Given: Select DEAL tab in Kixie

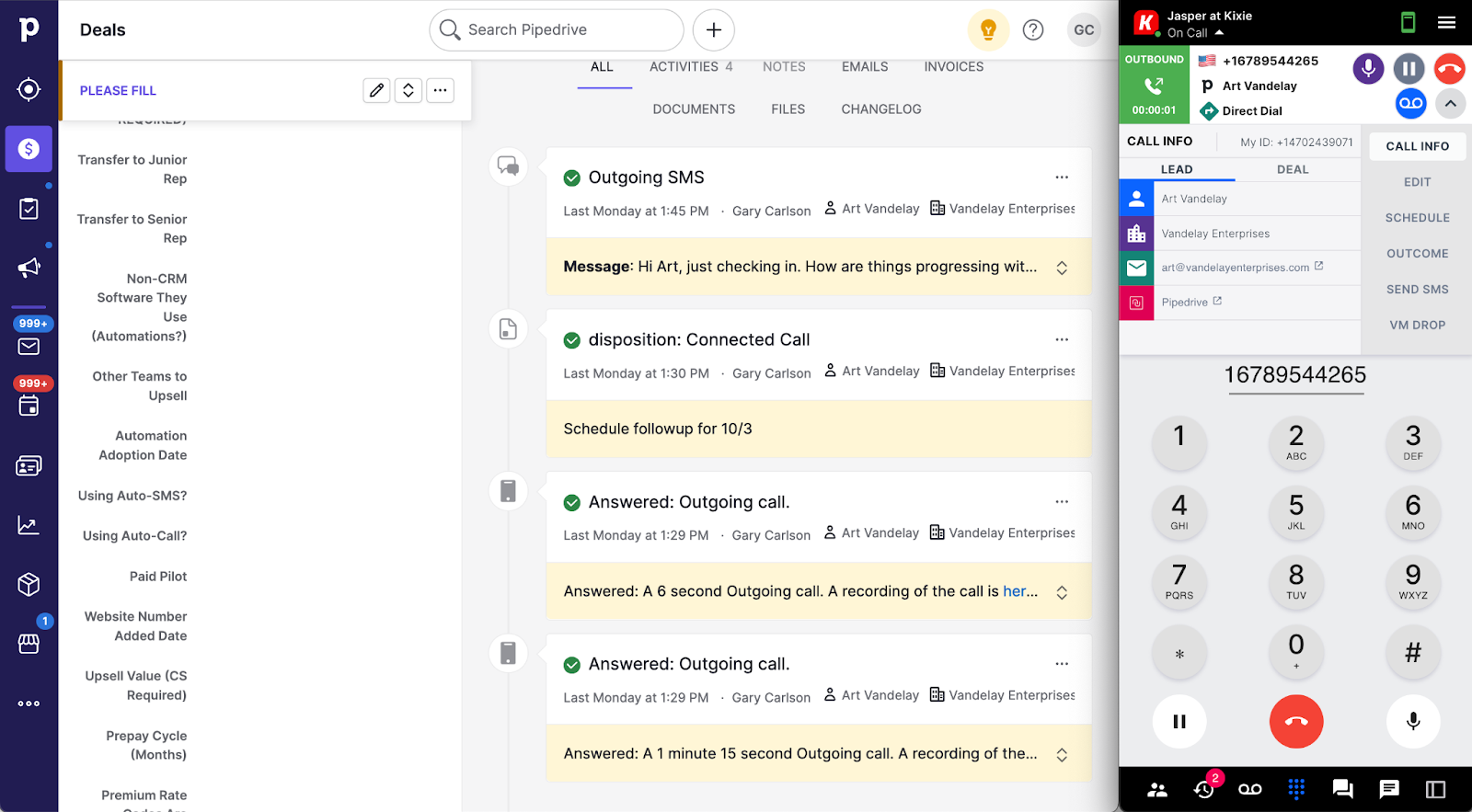Looking at the screenshot, I should (1293, 169).
